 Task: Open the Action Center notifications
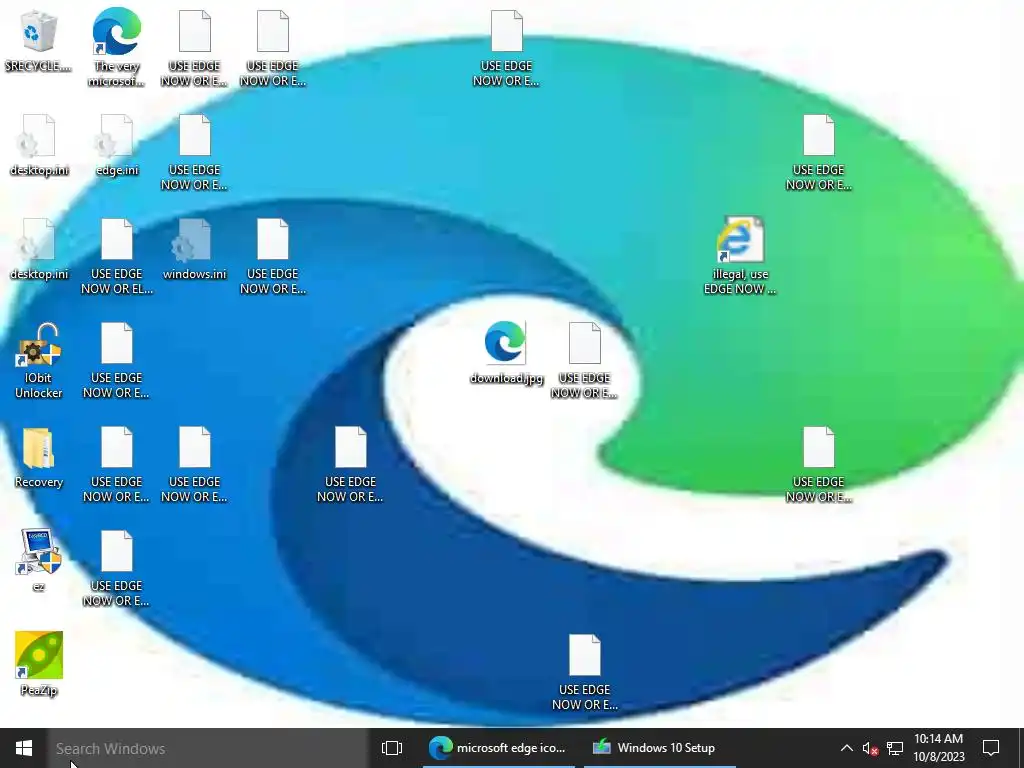(991, 748)
